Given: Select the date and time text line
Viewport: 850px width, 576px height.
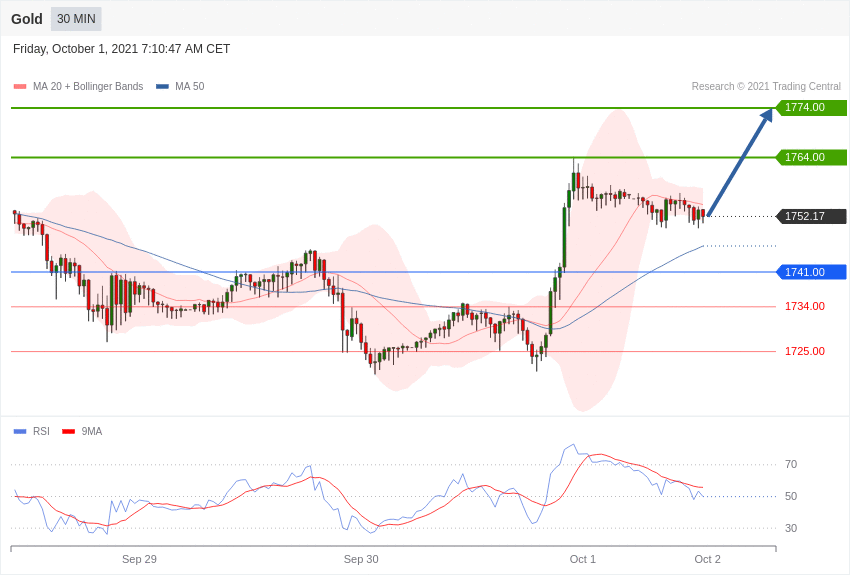Looking at the screenshot, I should pos(121,49).
